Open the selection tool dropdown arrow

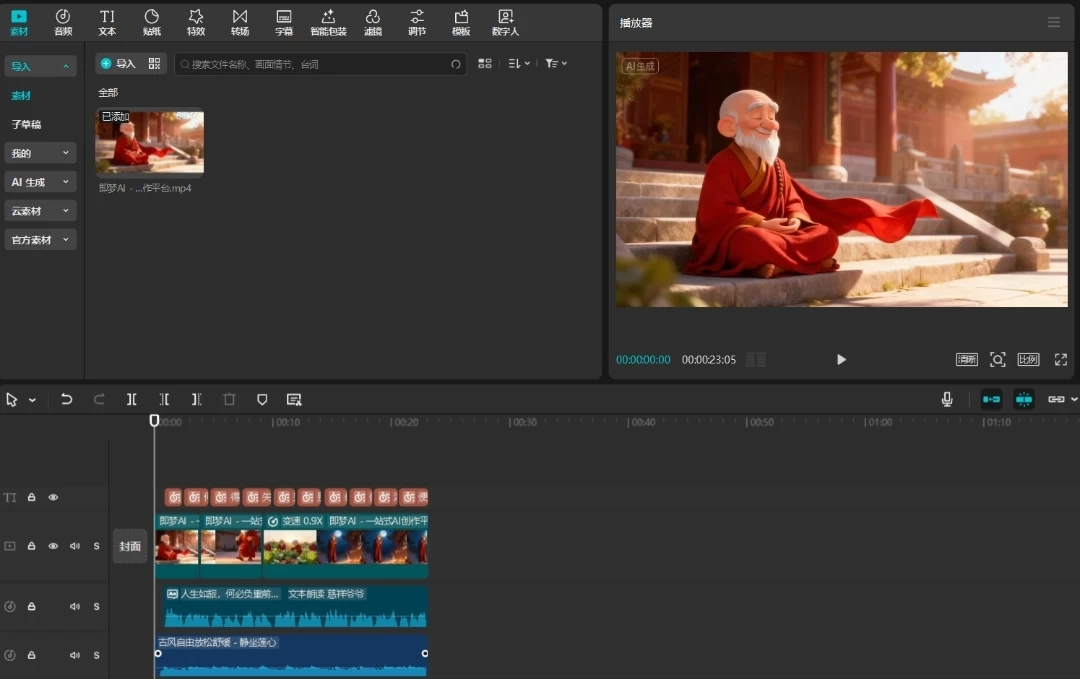(32, 400)
